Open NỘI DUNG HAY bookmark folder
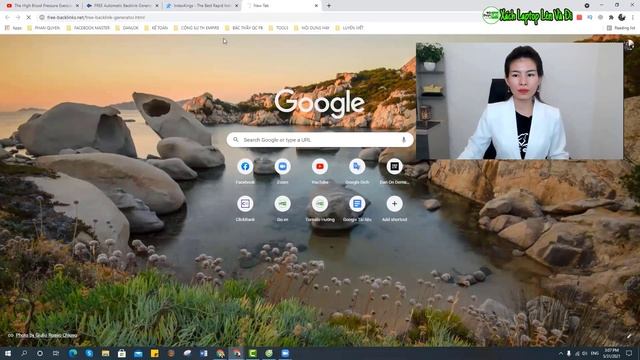 click(x=311, y=28)
